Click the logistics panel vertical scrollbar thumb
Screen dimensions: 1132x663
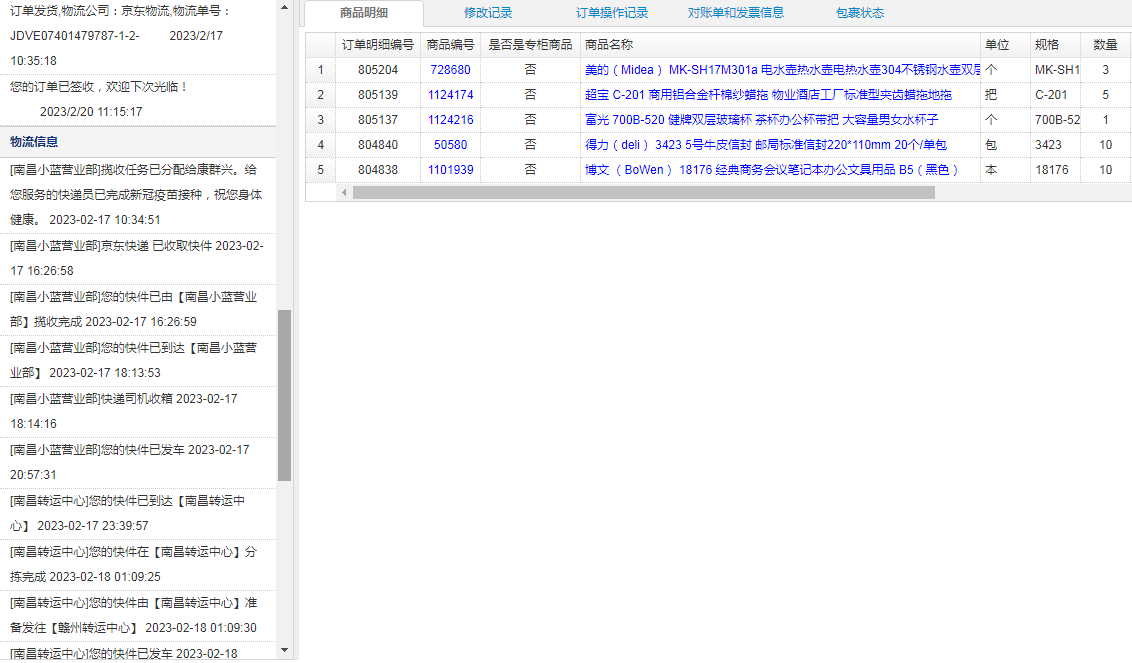284,396
